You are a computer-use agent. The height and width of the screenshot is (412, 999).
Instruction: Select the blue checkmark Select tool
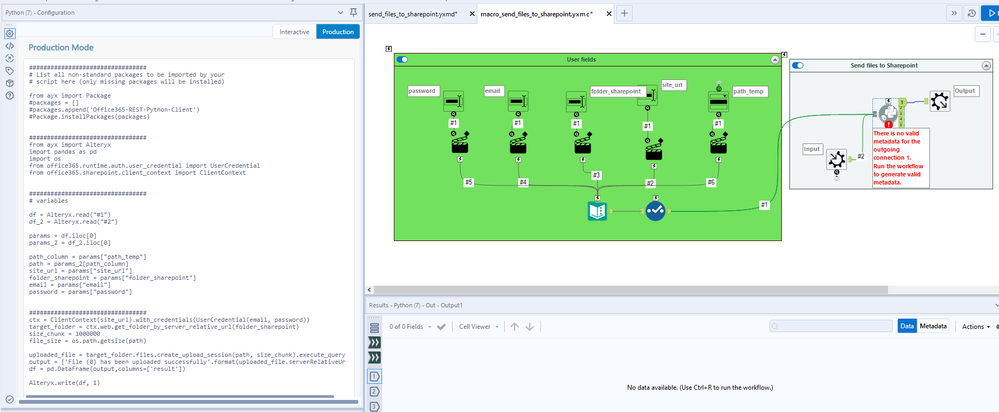coord(655,211)
